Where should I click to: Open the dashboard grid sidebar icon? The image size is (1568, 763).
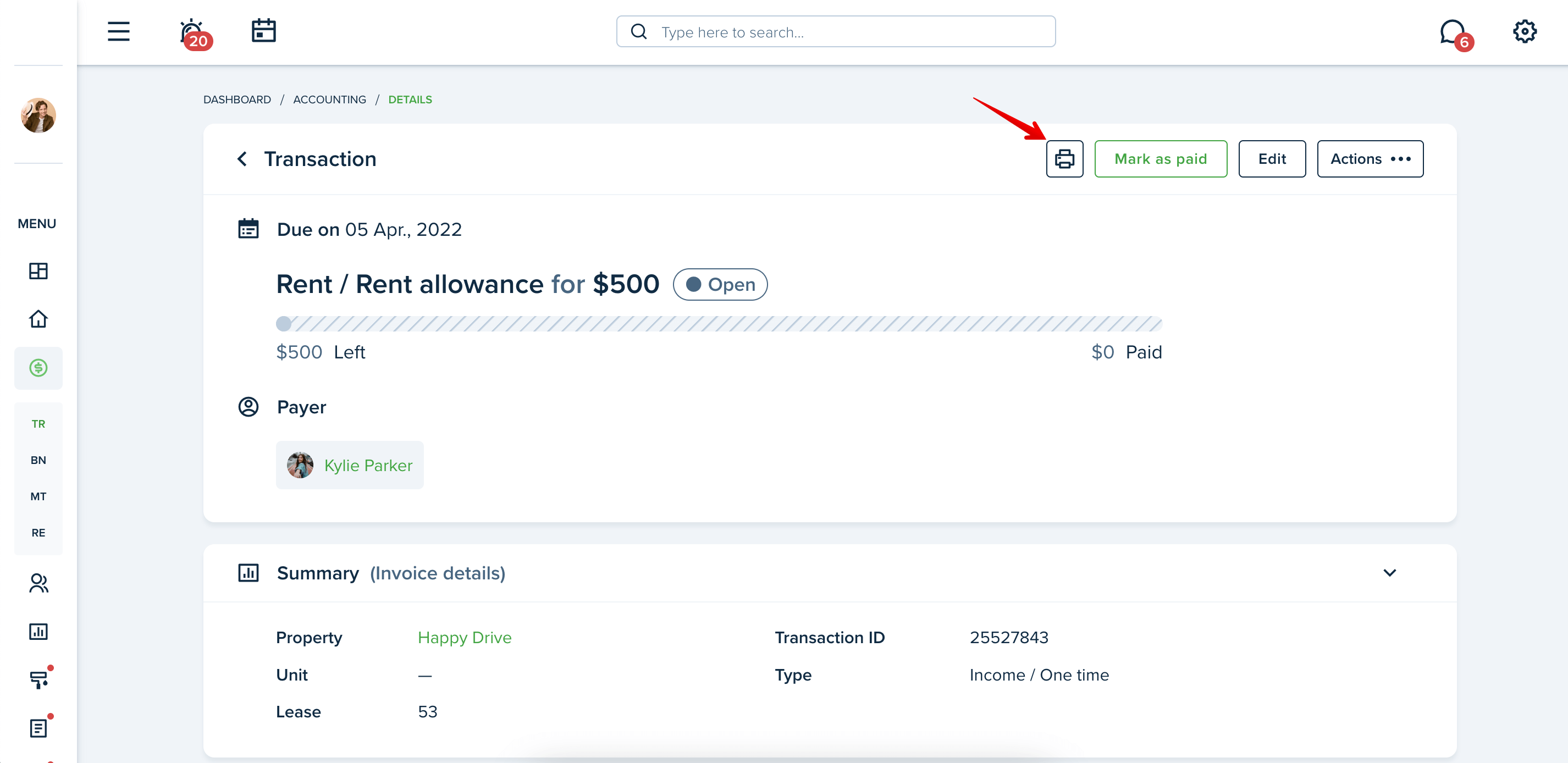point(38,271)
